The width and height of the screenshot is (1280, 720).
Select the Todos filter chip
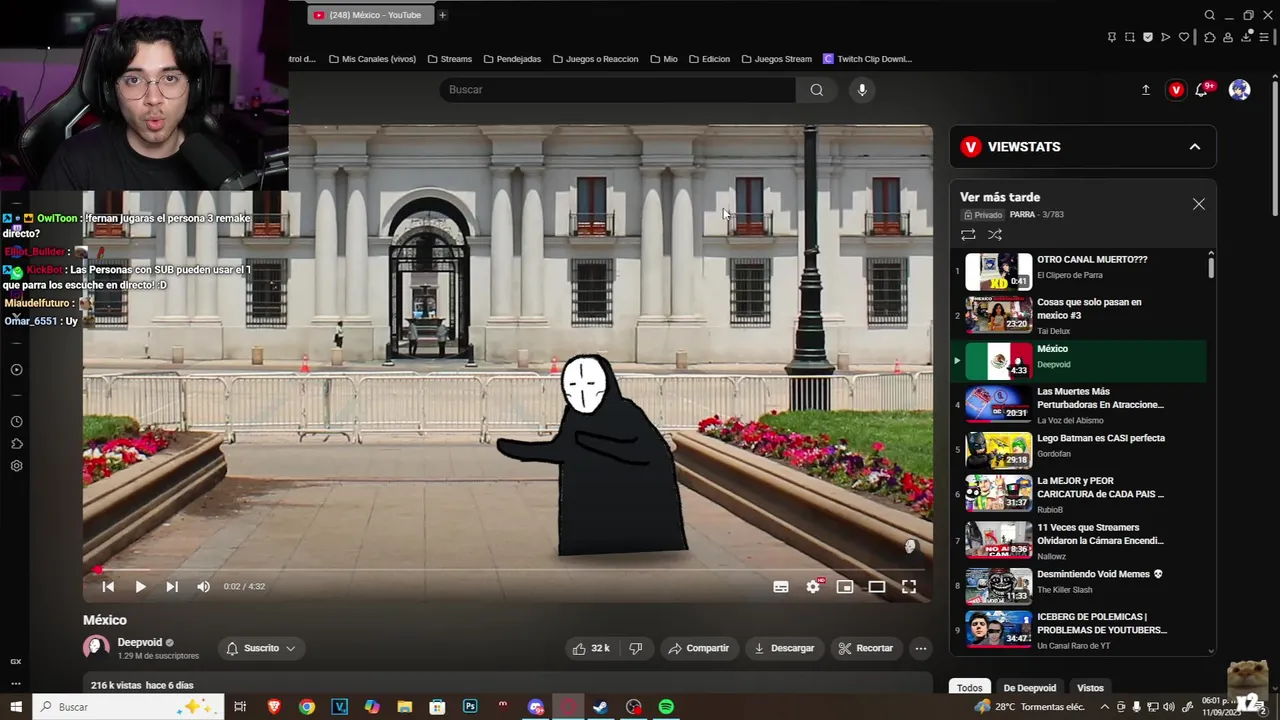970,688
